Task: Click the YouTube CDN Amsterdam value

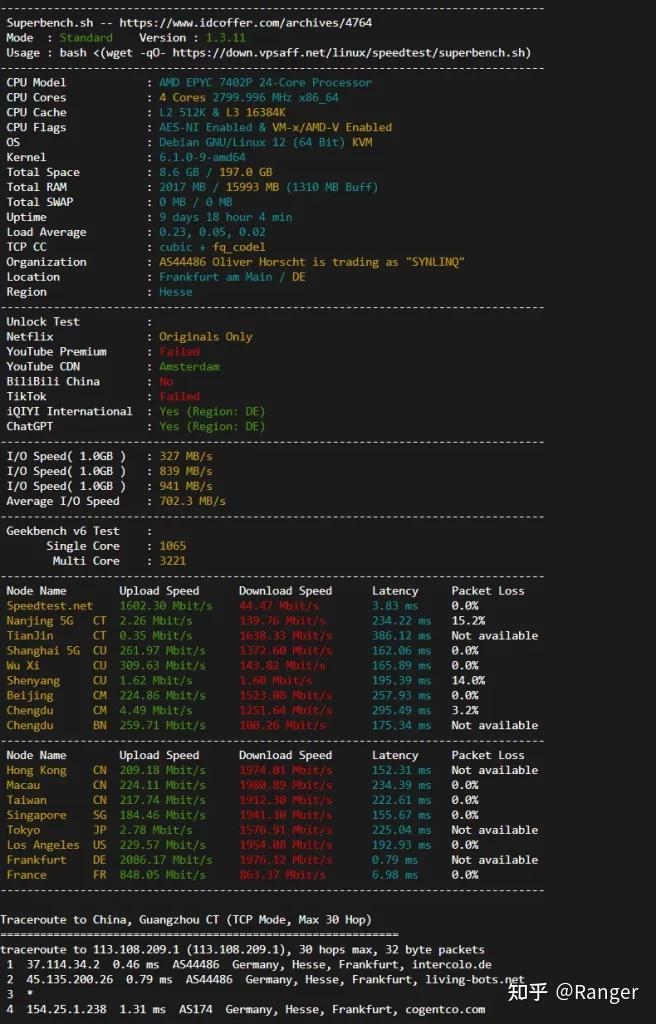Action: (189, 367)
